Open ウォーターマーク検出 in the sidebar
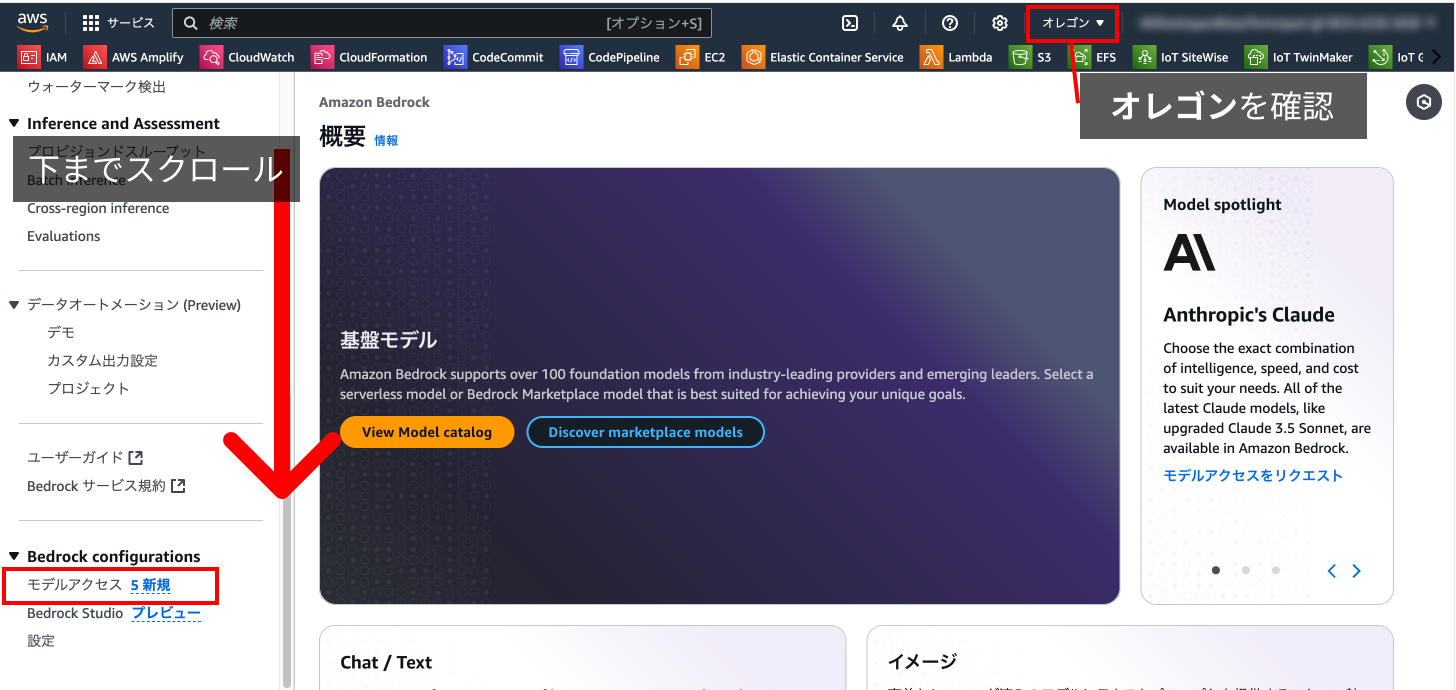The height and width of the screenshot is (690, 1456). click(x=96, y=87)
